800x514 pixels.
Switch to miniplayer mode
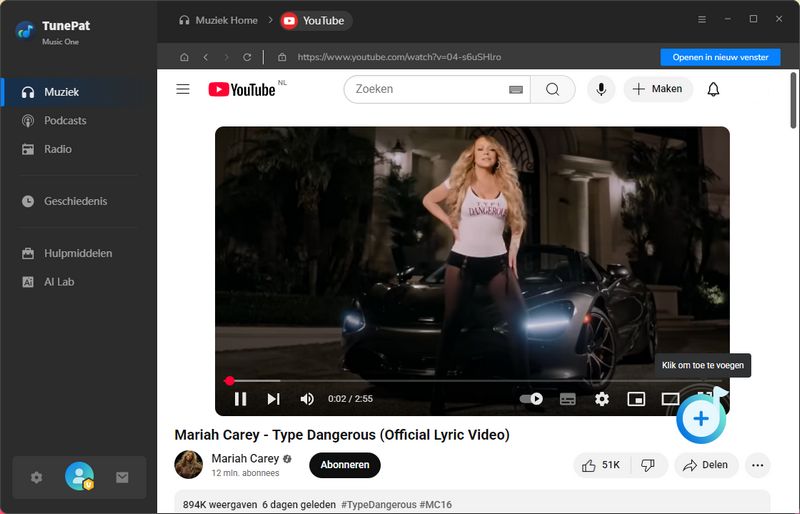636,399
